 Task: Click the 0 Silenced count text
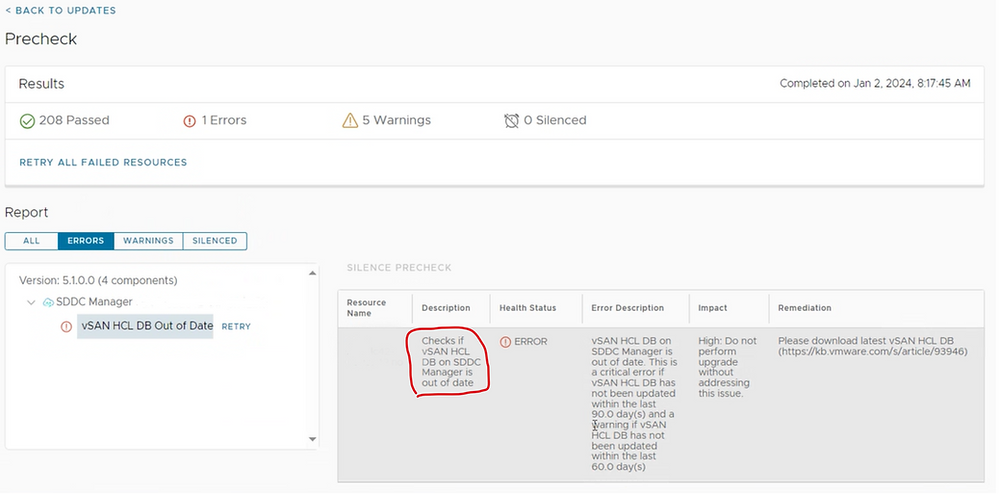(x=555, y=120)
